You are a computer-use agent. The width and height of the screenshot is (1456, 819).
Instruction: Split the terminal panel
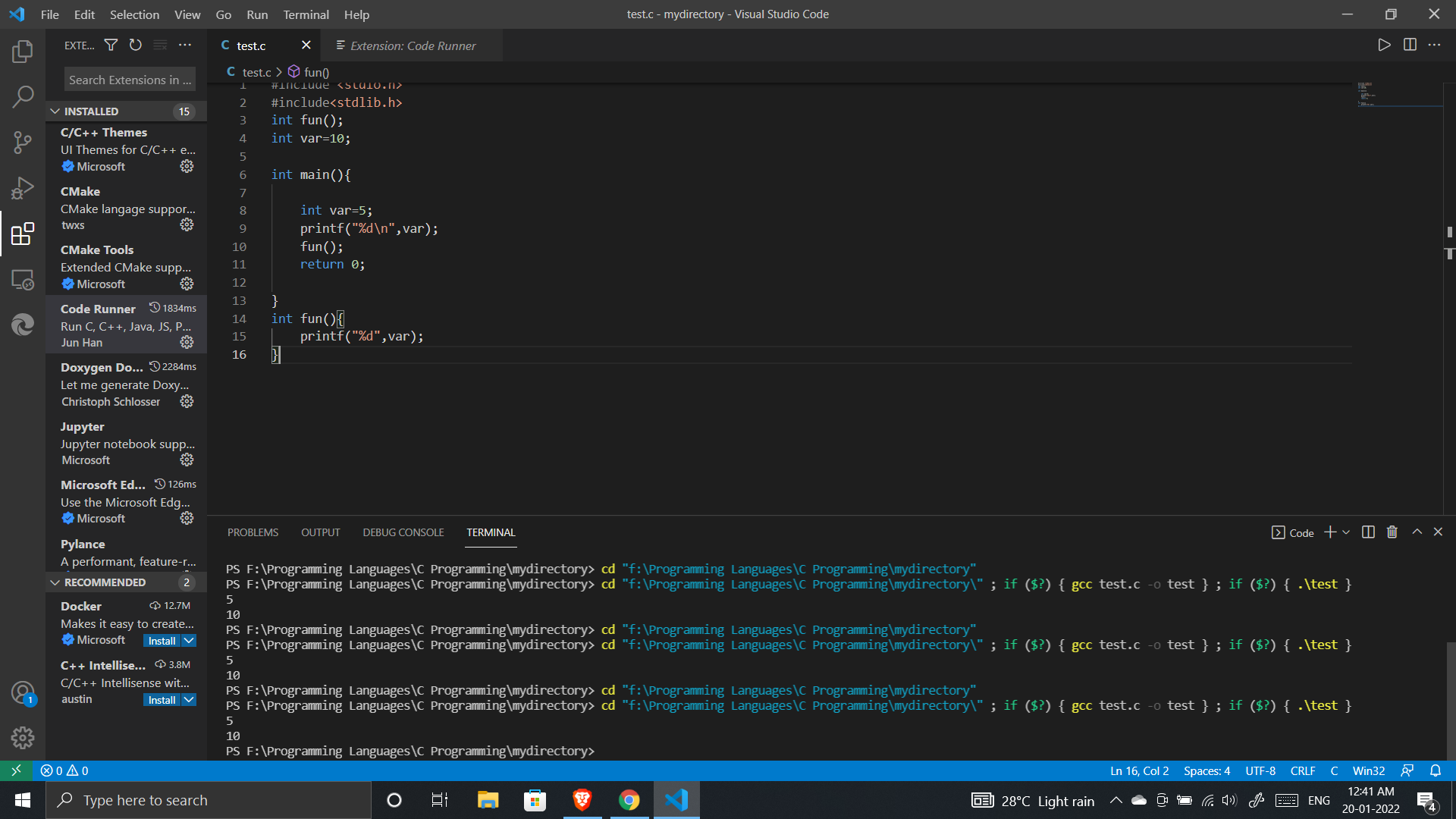click(1368, 532)
